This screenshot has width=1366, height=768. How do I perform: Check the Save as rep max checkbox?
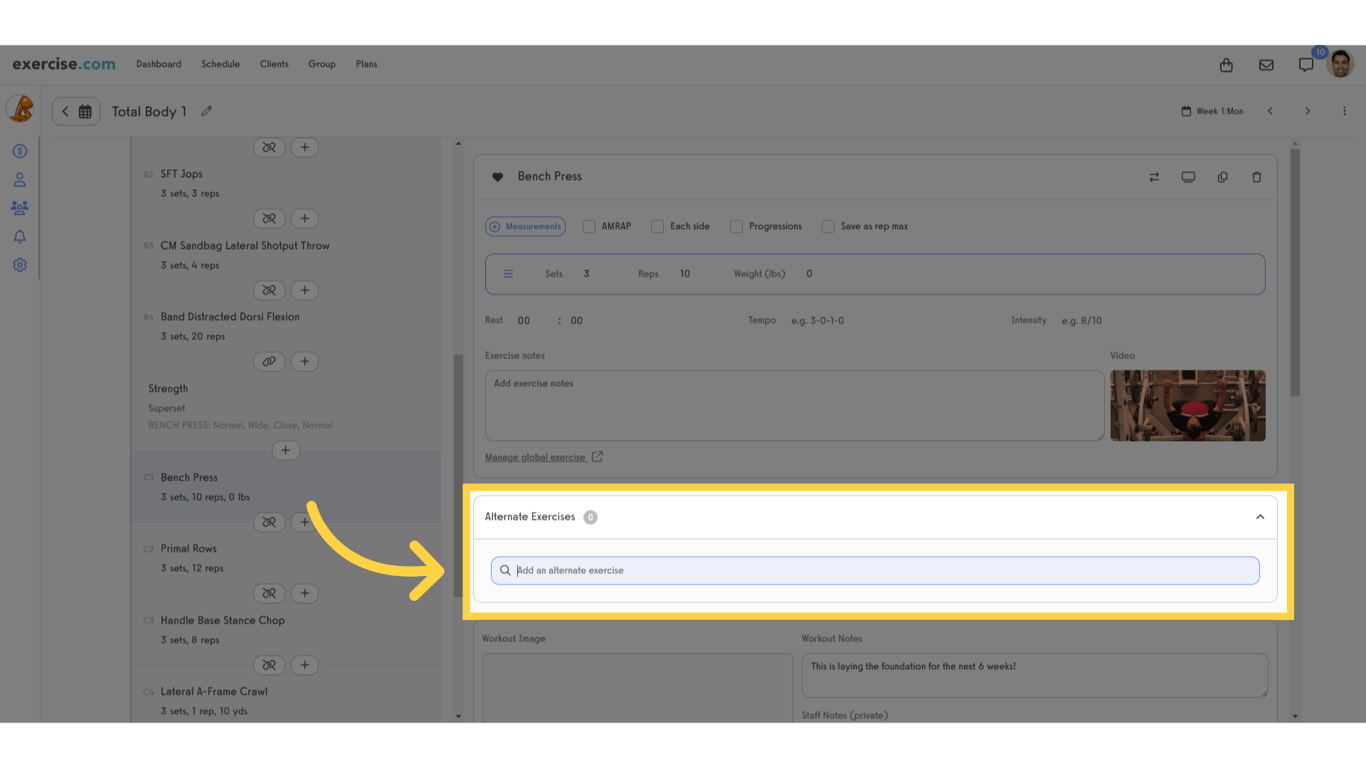pos(828,227)
